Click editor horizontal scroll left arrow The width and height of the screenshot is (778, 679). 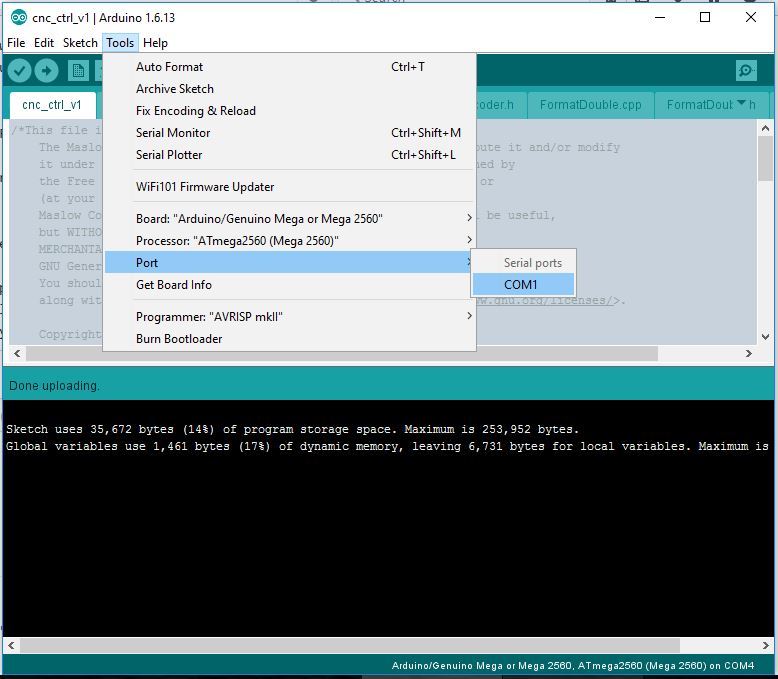(x=17, y=353)
